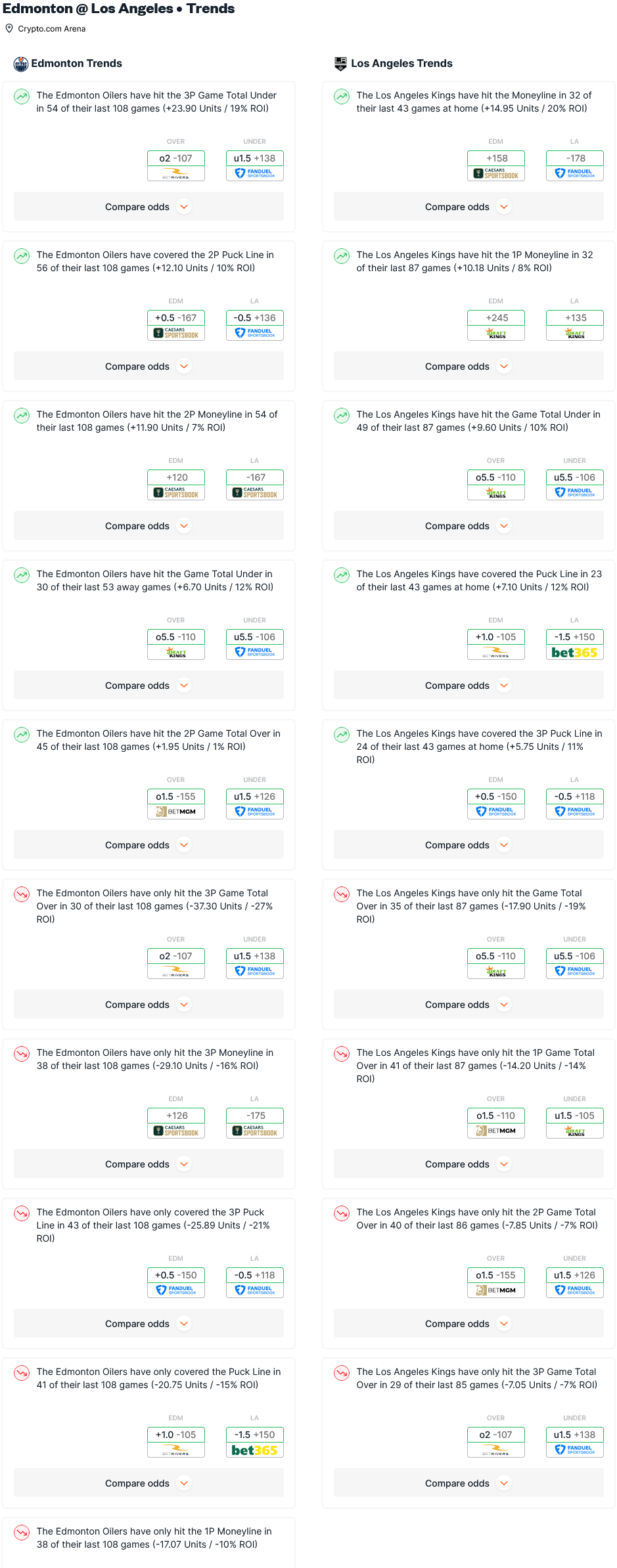Image resolution: width=617 pixels, height=1568 pixels.
Task: Click the Los Angeles Trends section heading
Action: [401, 64]
